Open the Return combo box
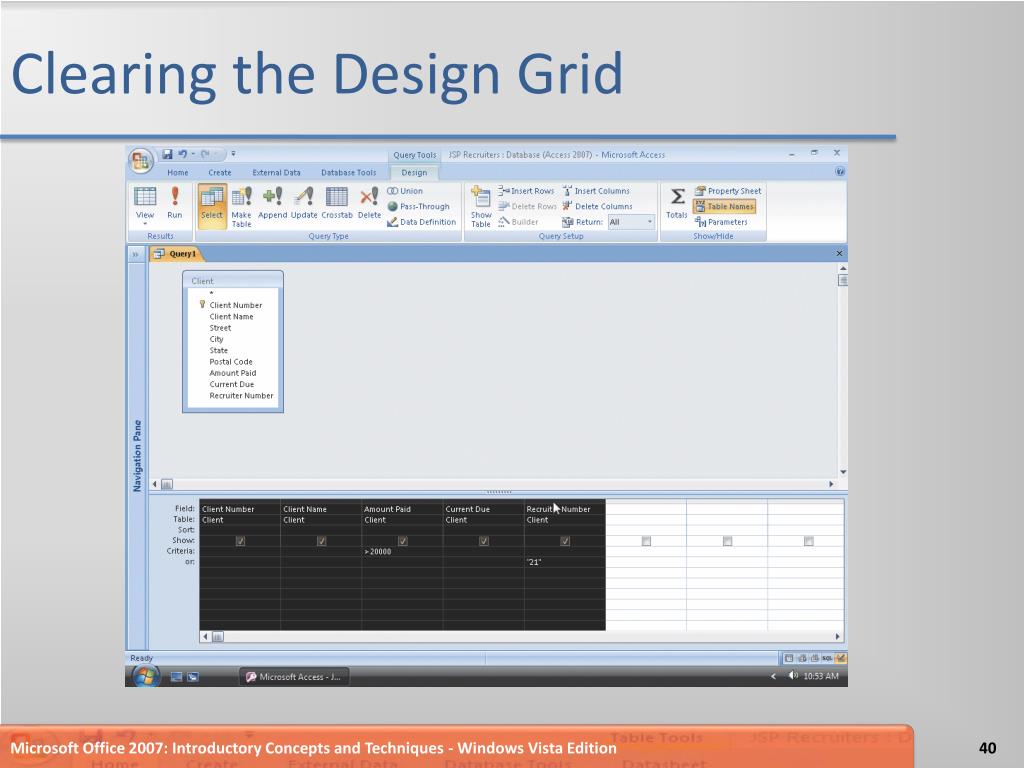Screen dimensions: 1024x768 click(x=631, y=222)
